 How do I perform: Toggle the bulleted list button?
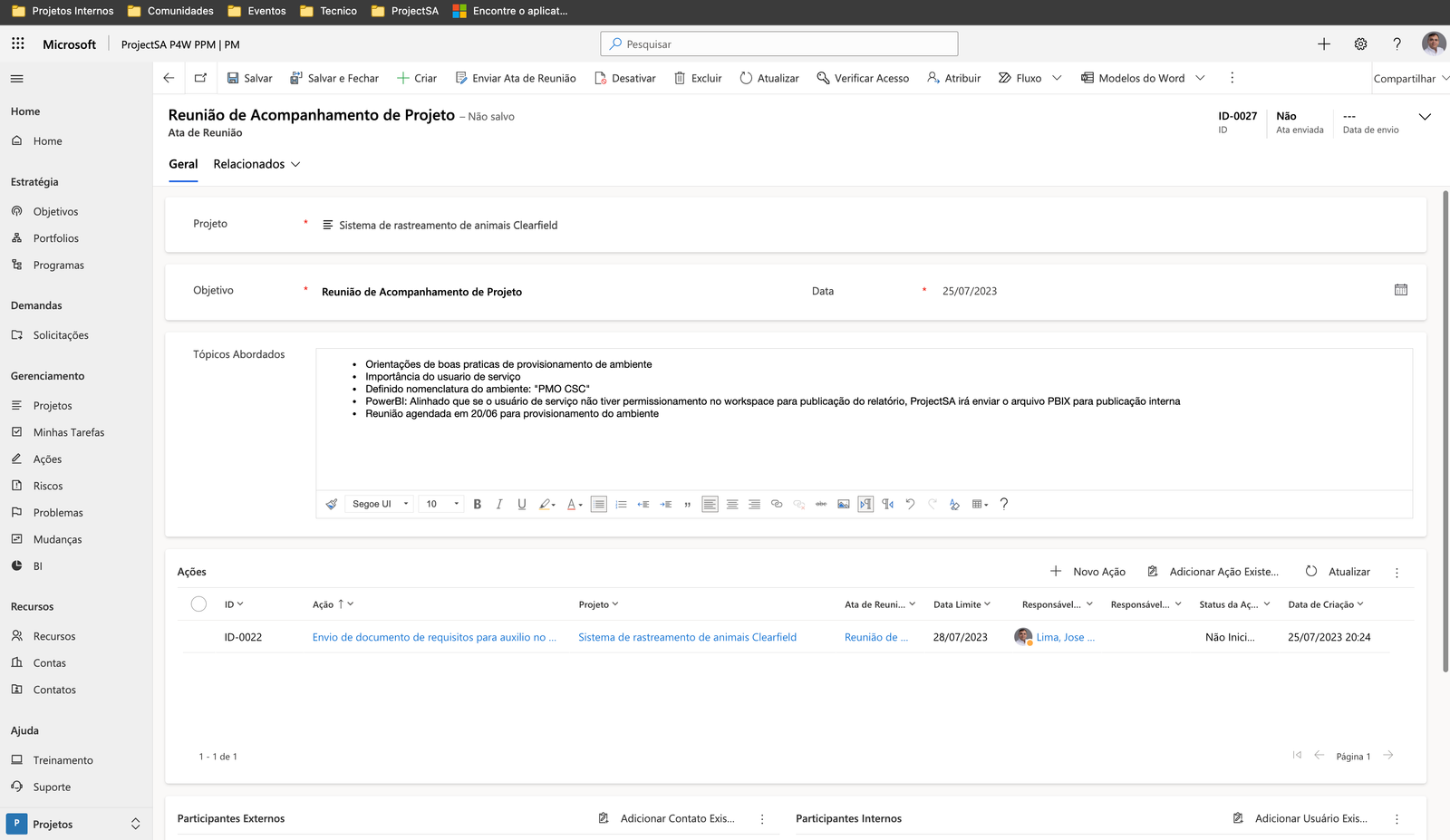pyautogui.click(x=599, y=504)
